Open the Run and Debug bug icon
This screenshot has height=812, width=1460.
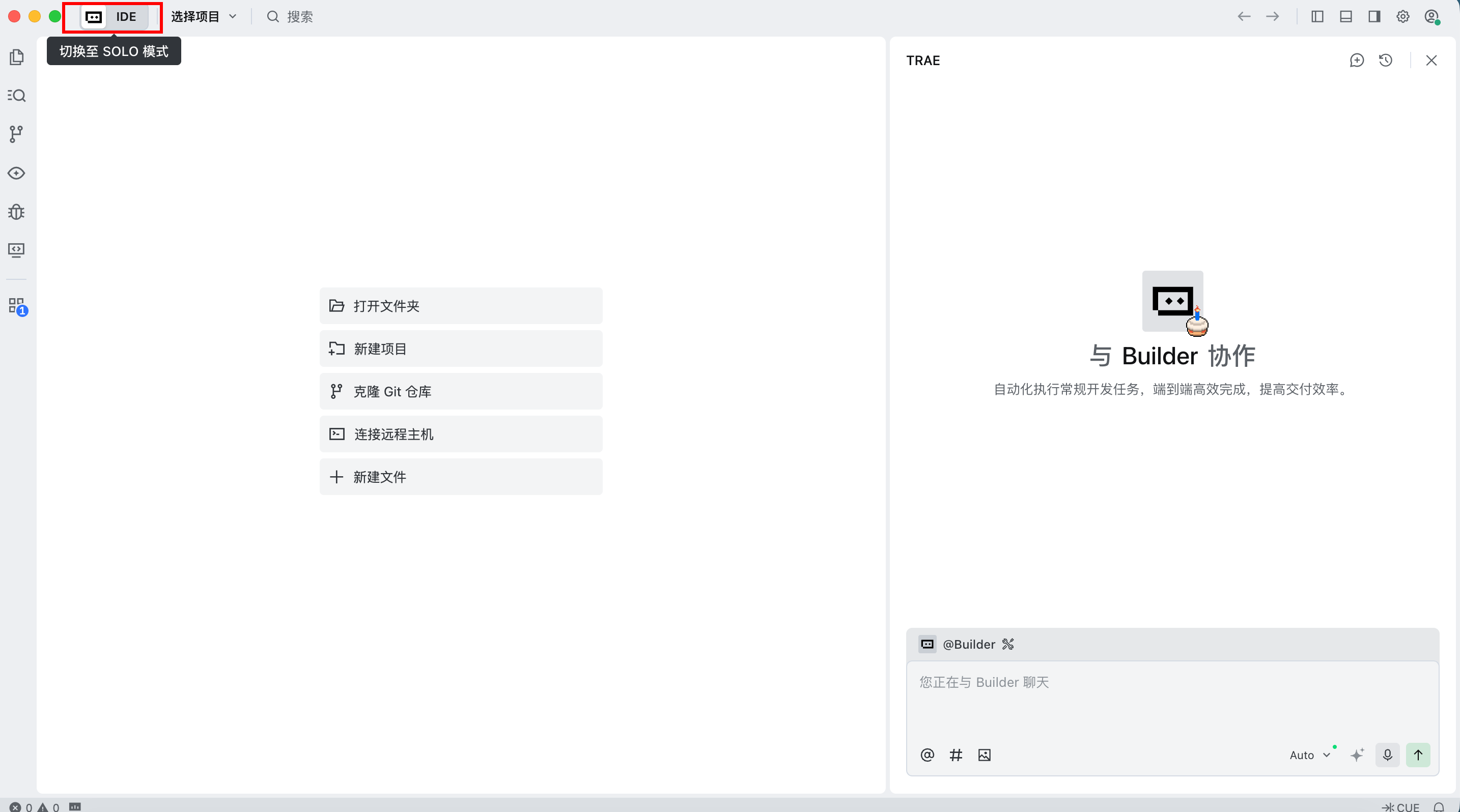(16, 212)
